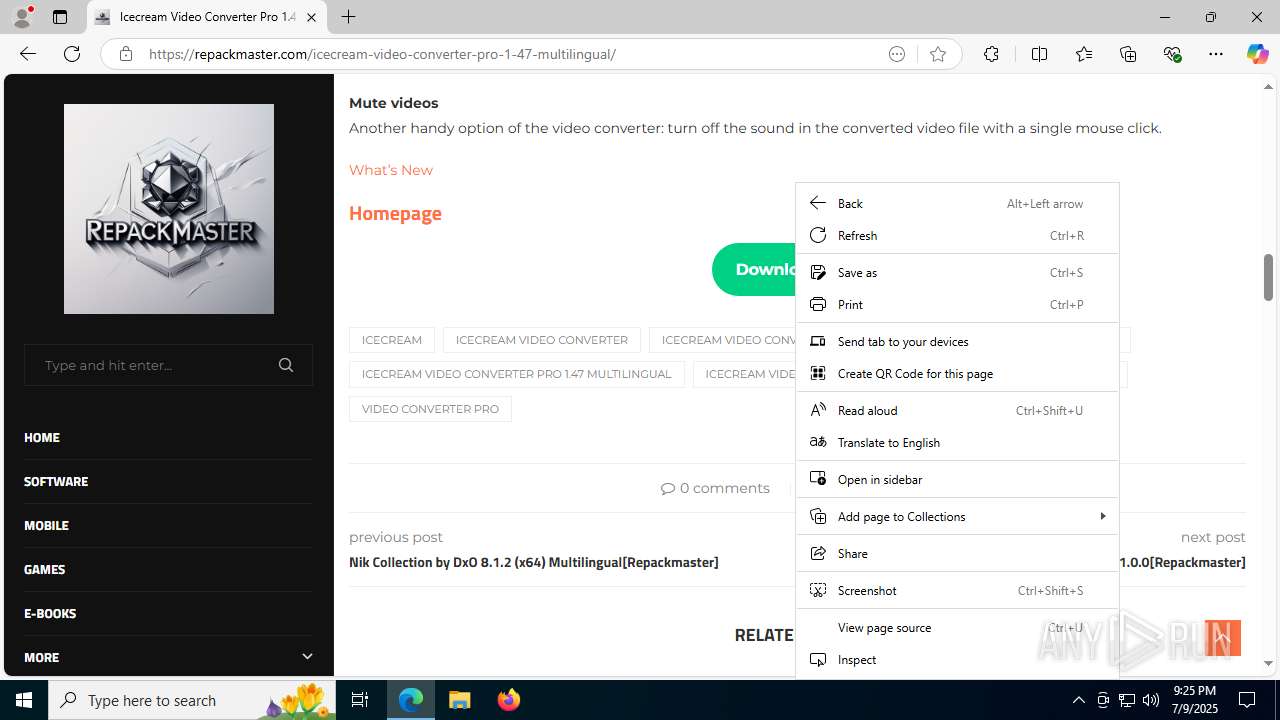Show hidden tray icons chevron

tap(1078, 700)
